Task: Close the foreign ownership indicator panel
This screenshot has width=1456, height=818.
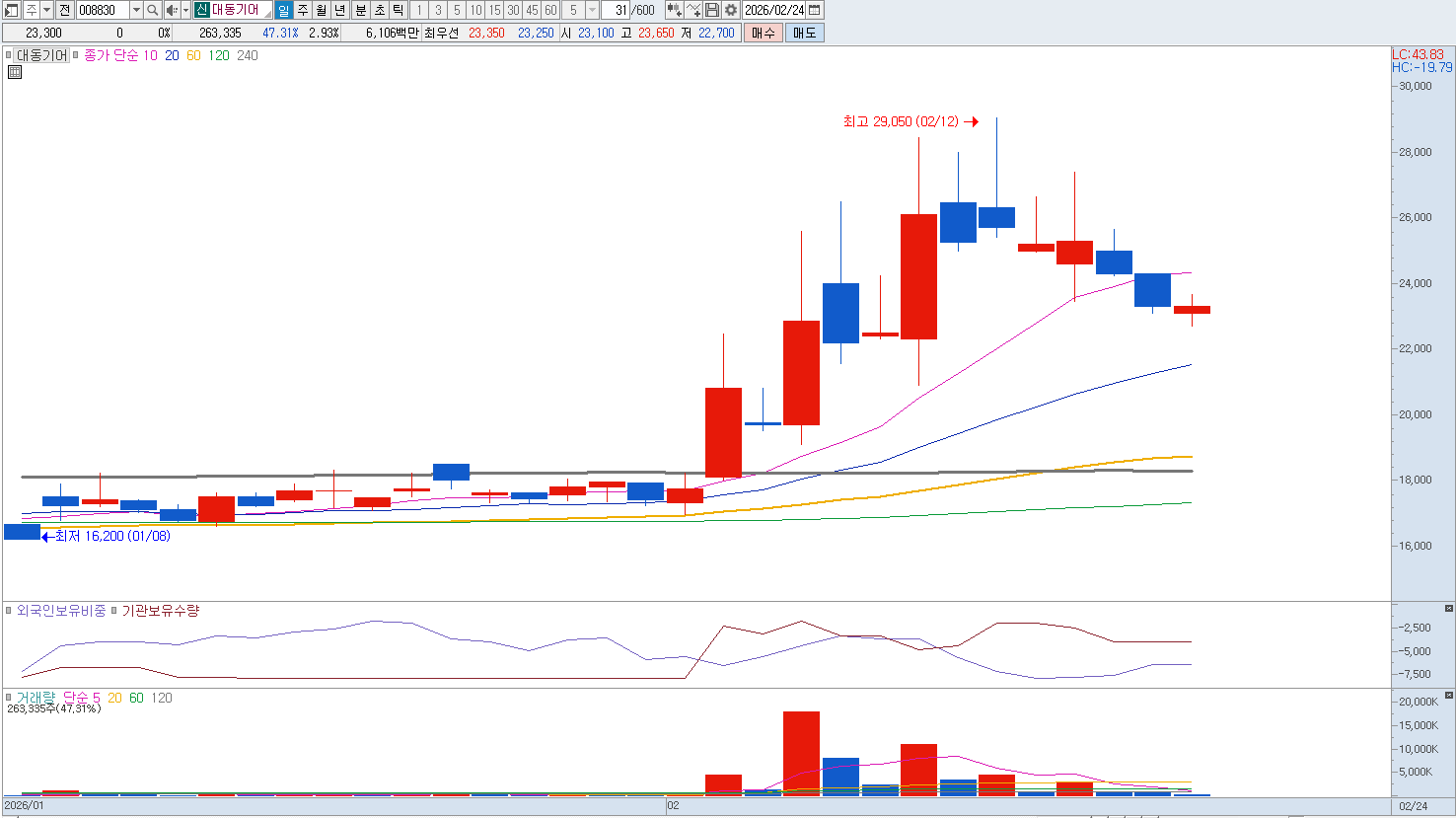Action: [x=1449, y=609]
